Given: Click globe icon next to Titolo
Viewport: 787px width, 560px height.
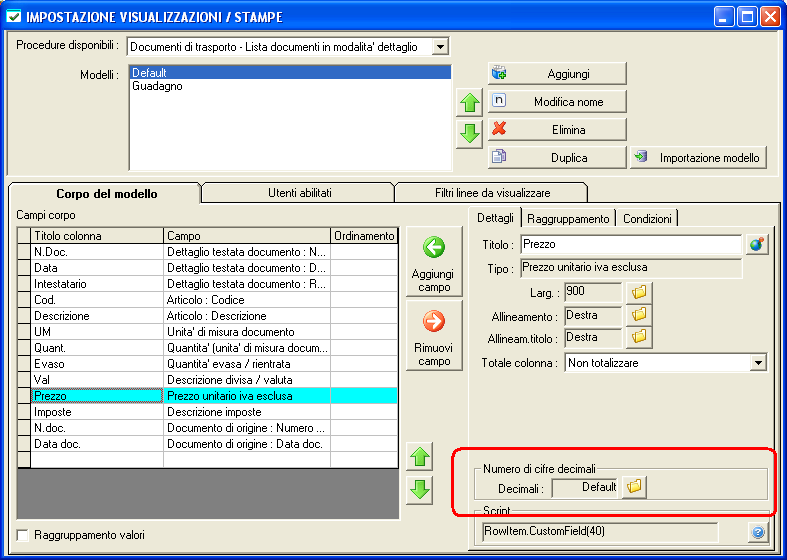Looking at the screenshot, I should (x=757, y=245).
